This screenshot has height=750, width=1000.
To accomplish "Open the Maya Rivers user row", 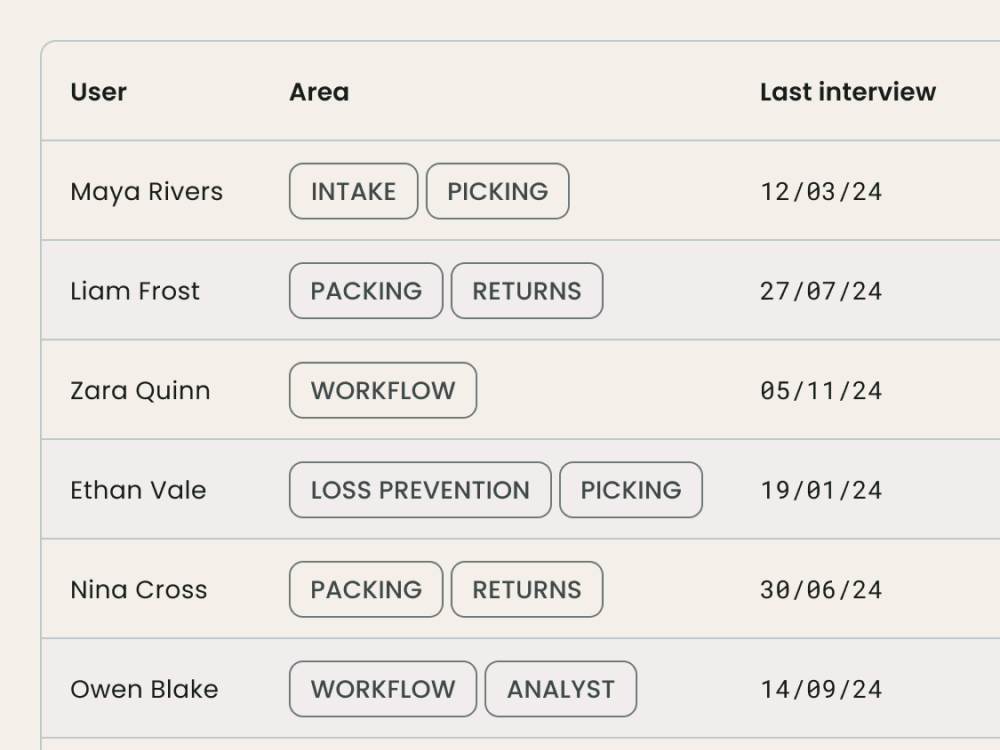I will [146, 191].
